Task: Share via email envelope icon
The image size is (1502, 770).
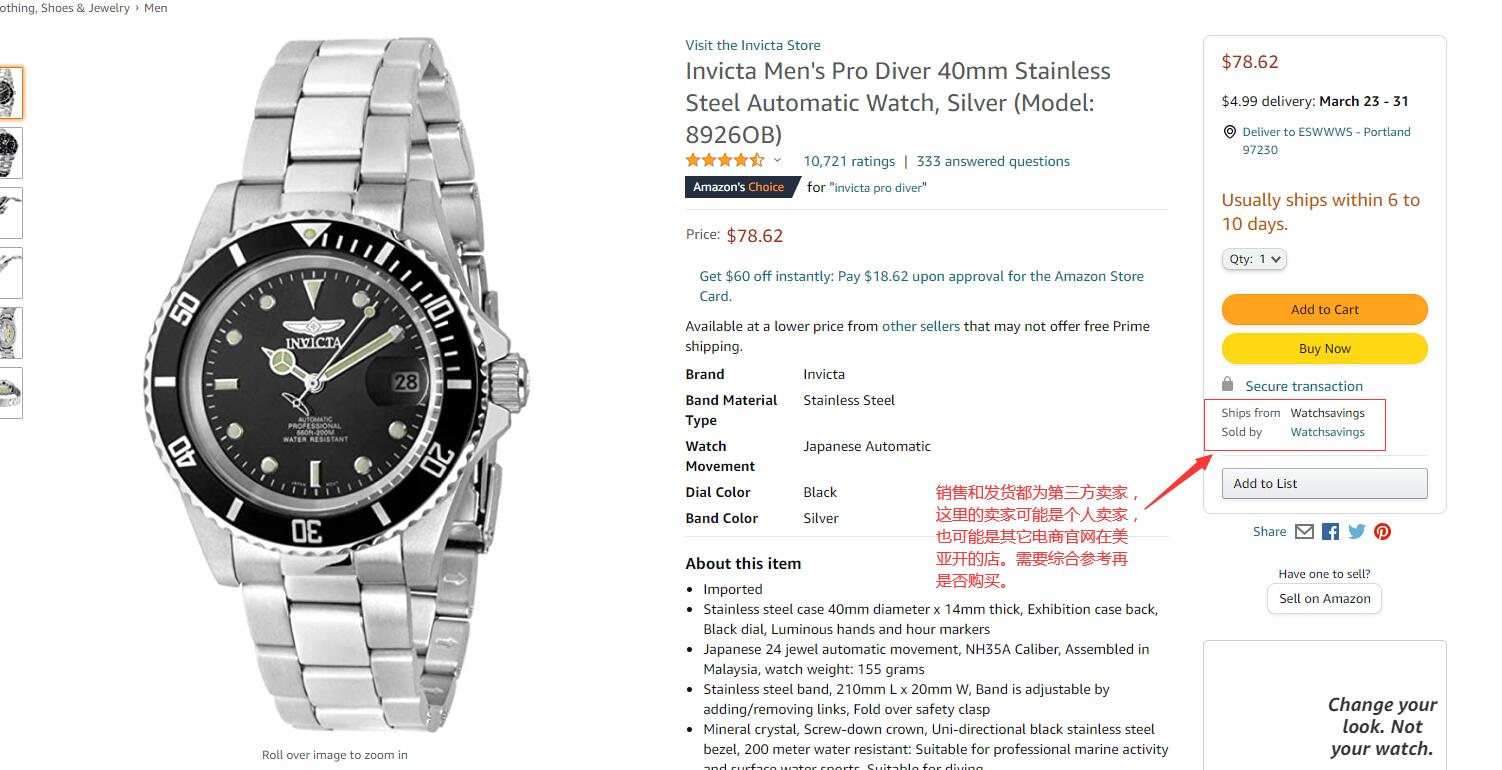Action: (x=1304, y=532)
